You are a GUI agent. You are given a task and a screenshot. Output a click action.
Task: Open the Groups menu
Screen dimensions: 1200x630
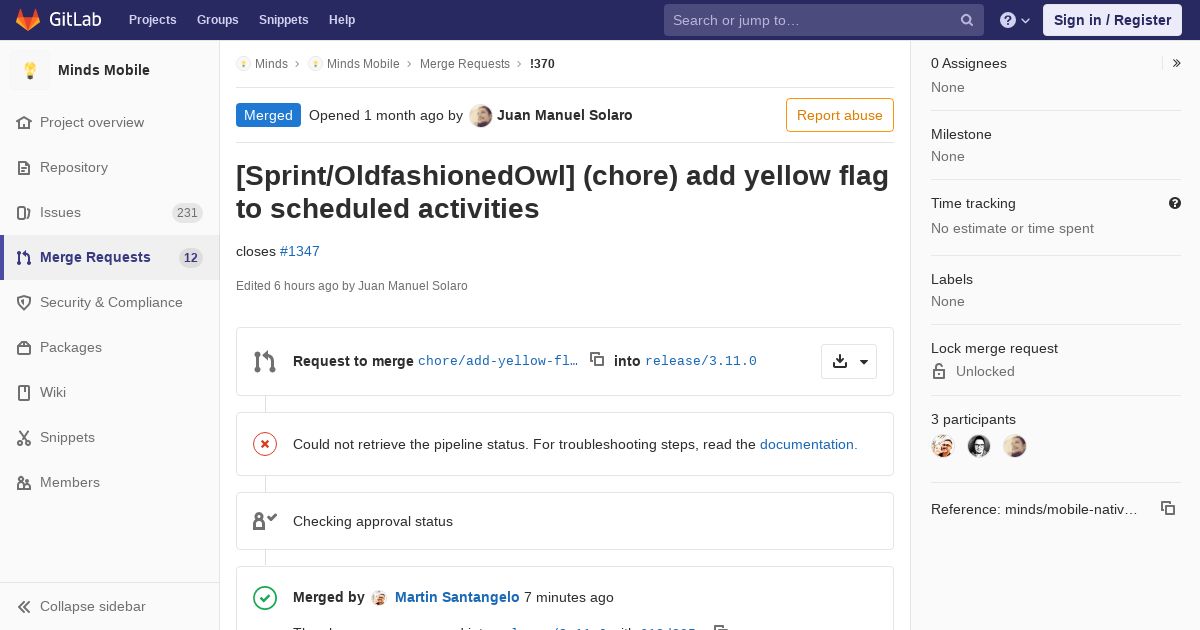point(217,20)
